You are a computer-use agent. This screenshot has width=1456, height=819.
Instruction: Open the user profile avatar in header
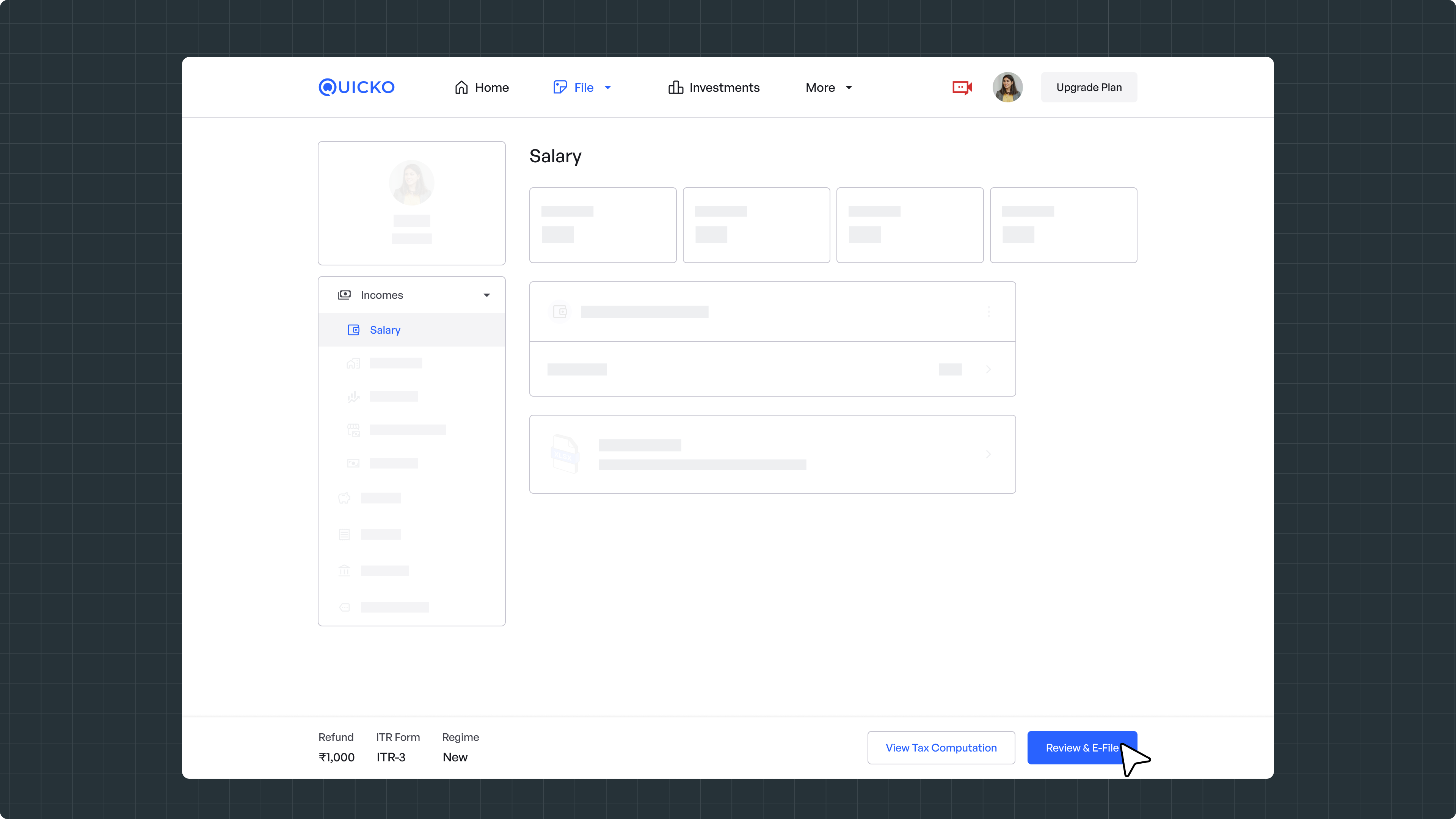[1007, 87]
